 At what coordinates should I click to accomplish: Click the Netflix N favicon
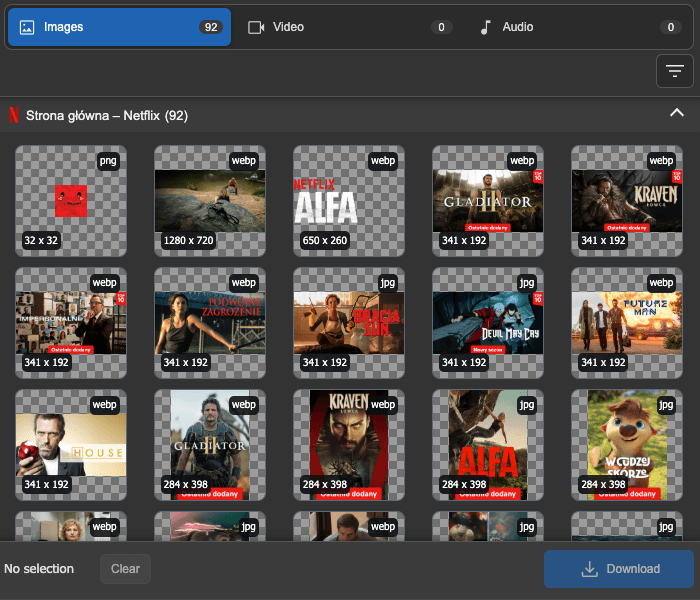click(14, 115)
